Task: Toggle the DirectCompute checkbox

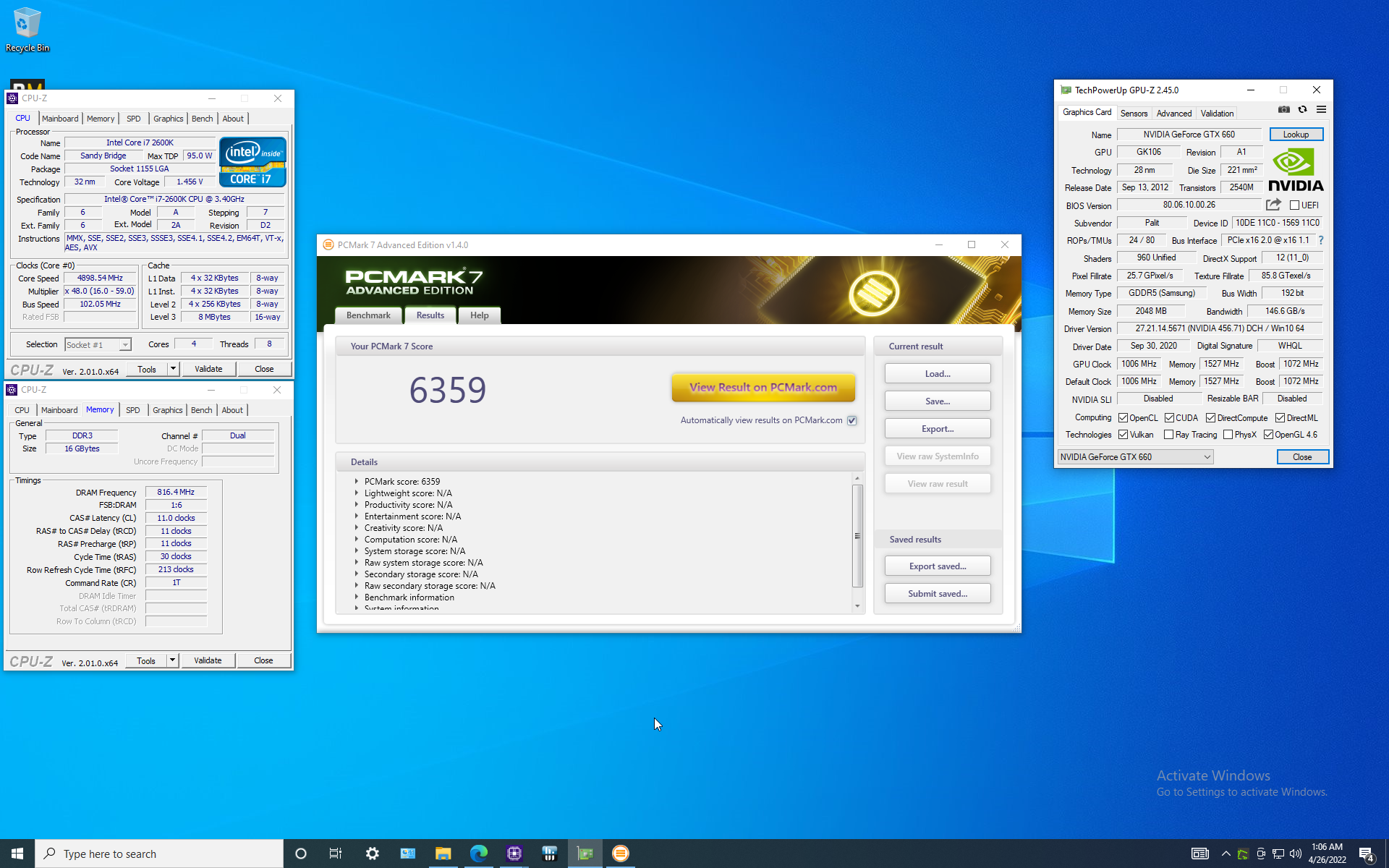Action: coord(1210,418)
